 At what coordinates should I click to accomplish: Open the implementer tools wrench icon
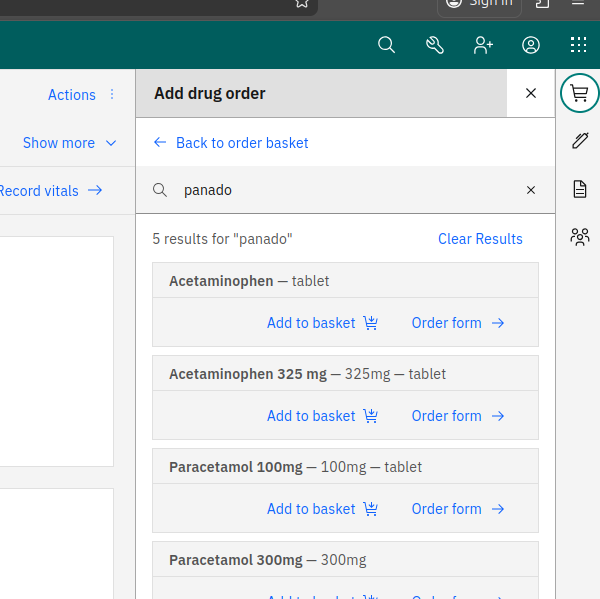tap(435, 45)
